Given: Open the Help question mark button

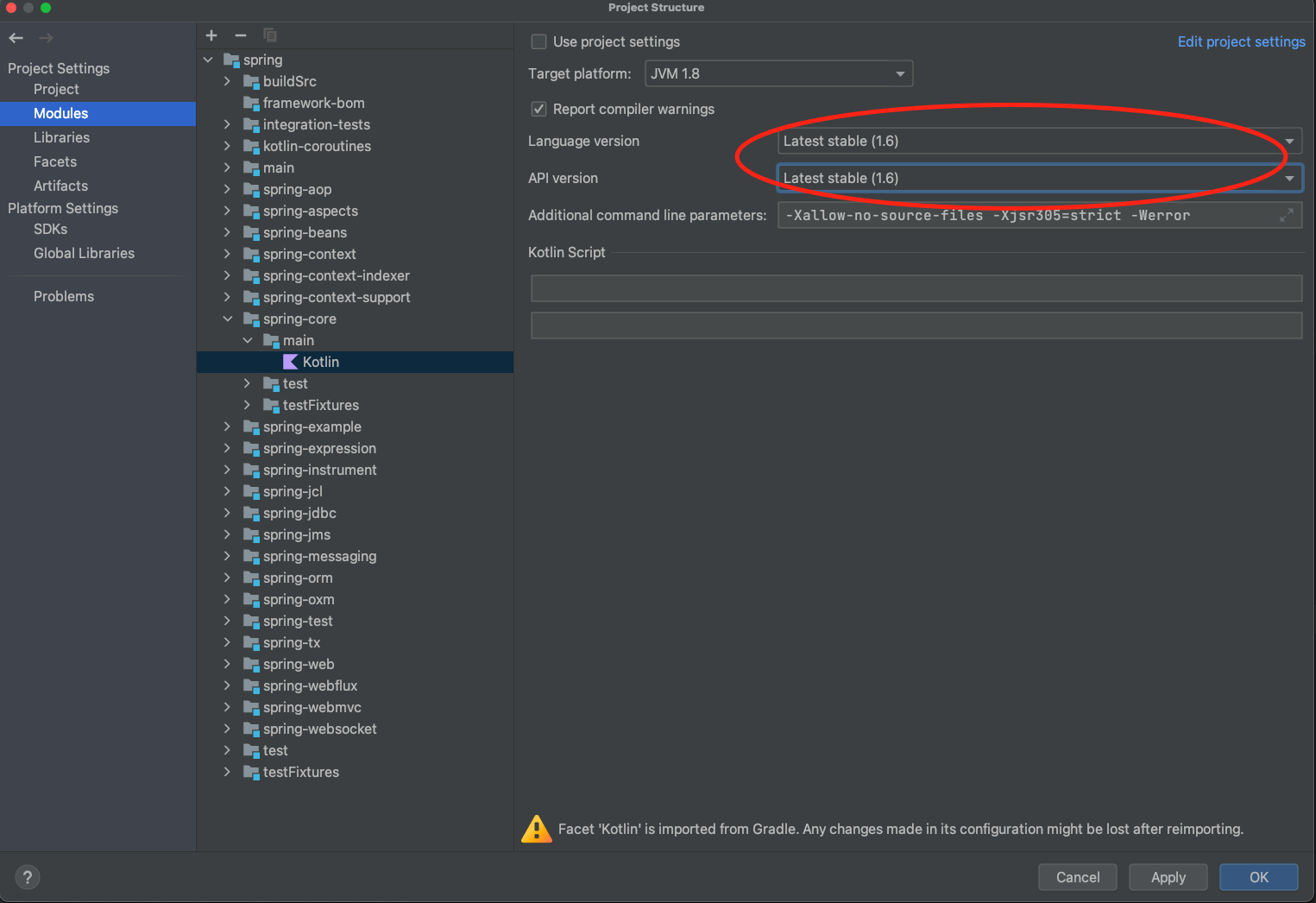Looking at the screenshot, I should [28, 877].
